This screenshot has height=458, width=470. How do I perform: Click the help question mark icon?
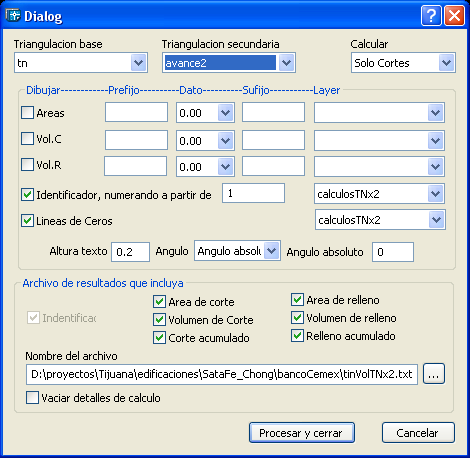[x=431, y=15]
